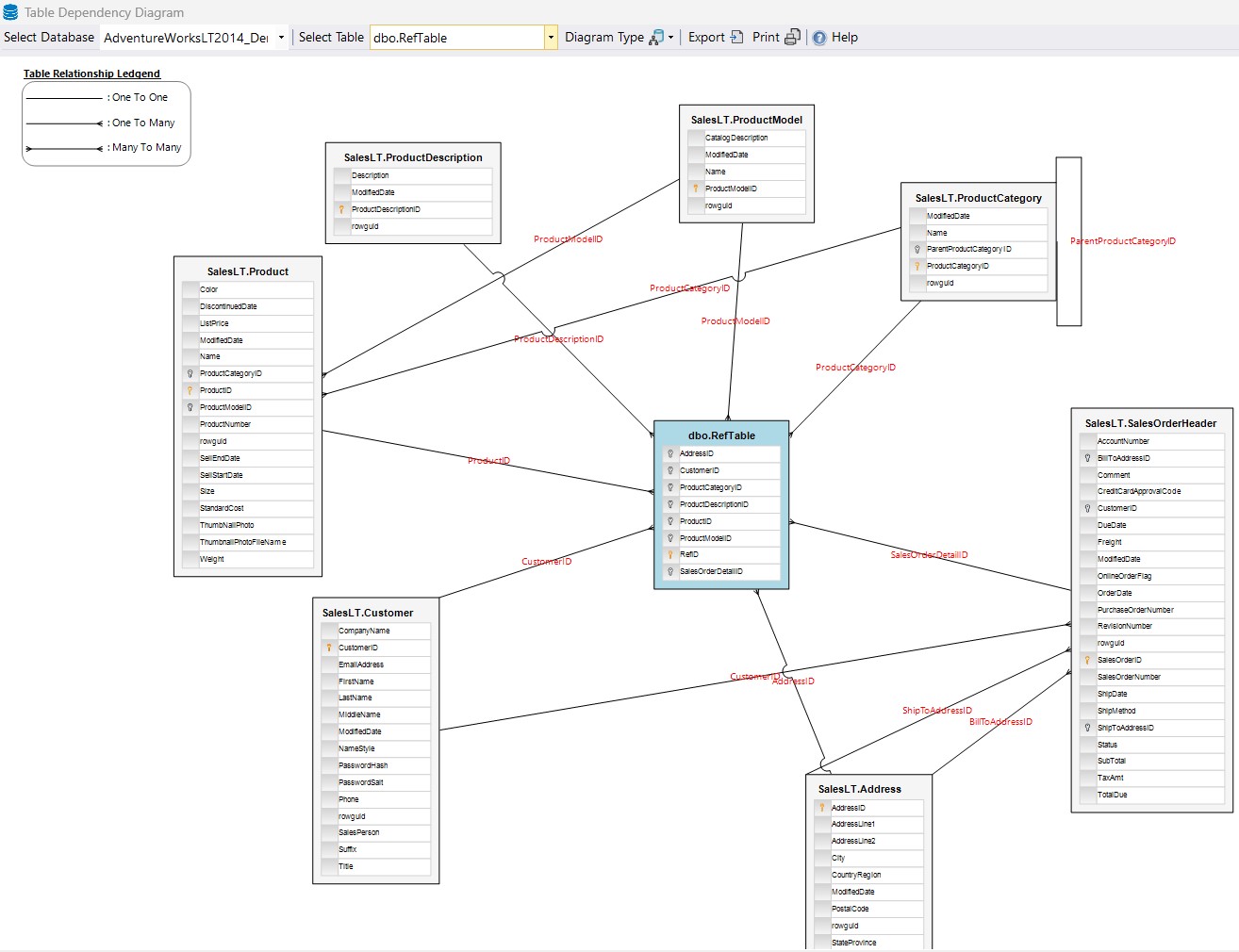
Task: Click the Help question mark icon
Action: [819, 38]
